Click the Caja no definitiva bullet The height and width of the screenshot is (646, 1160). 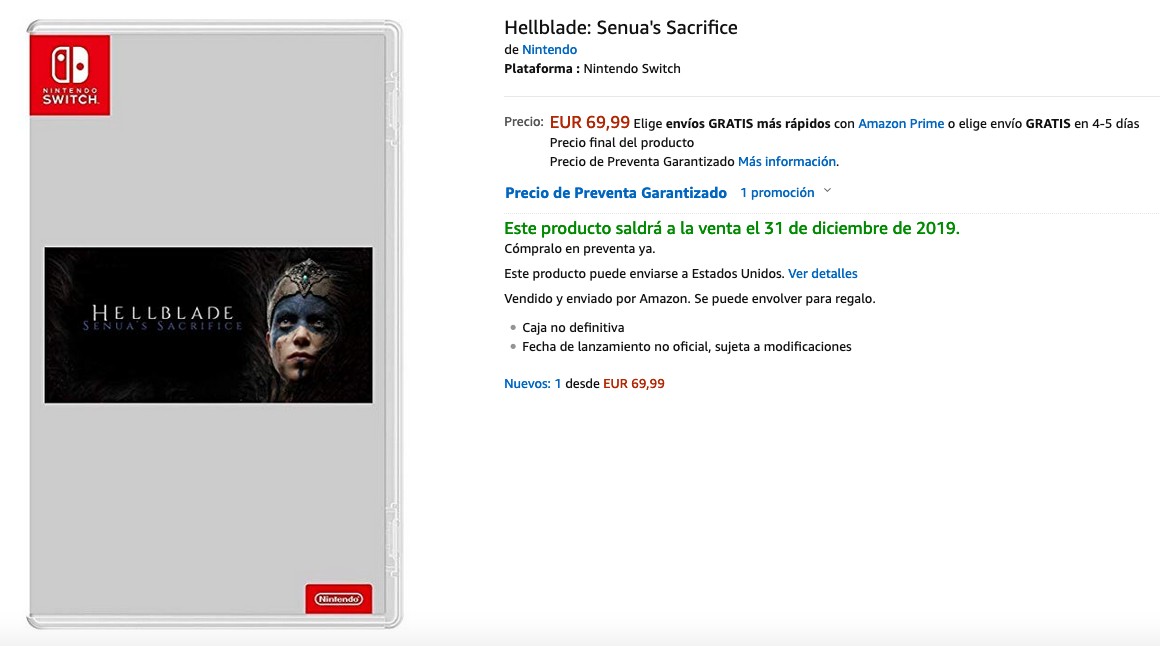573,328
